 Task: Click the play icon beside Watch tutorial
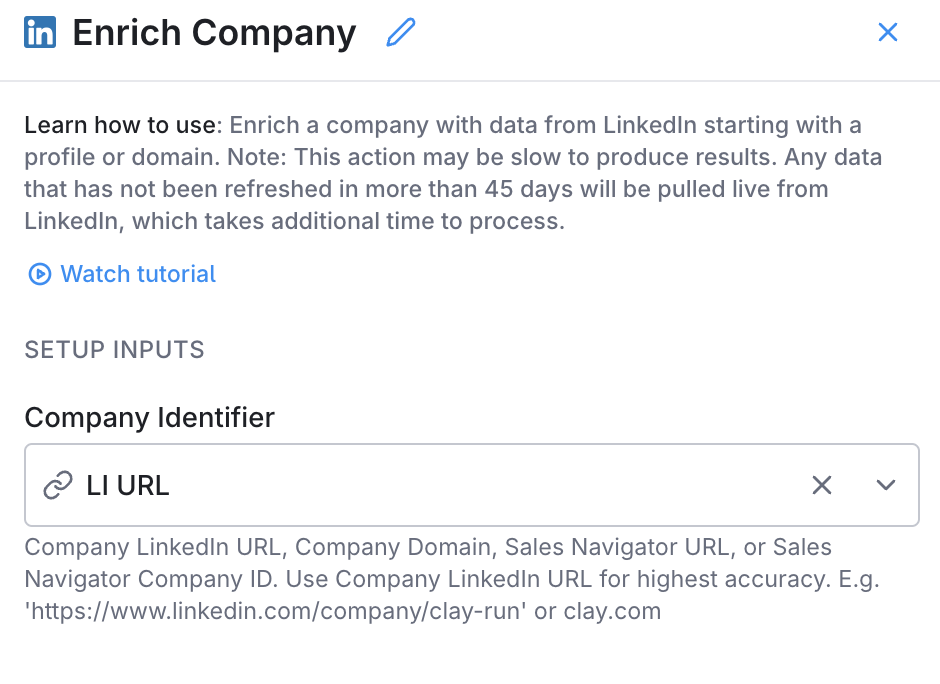coord(39,274)
